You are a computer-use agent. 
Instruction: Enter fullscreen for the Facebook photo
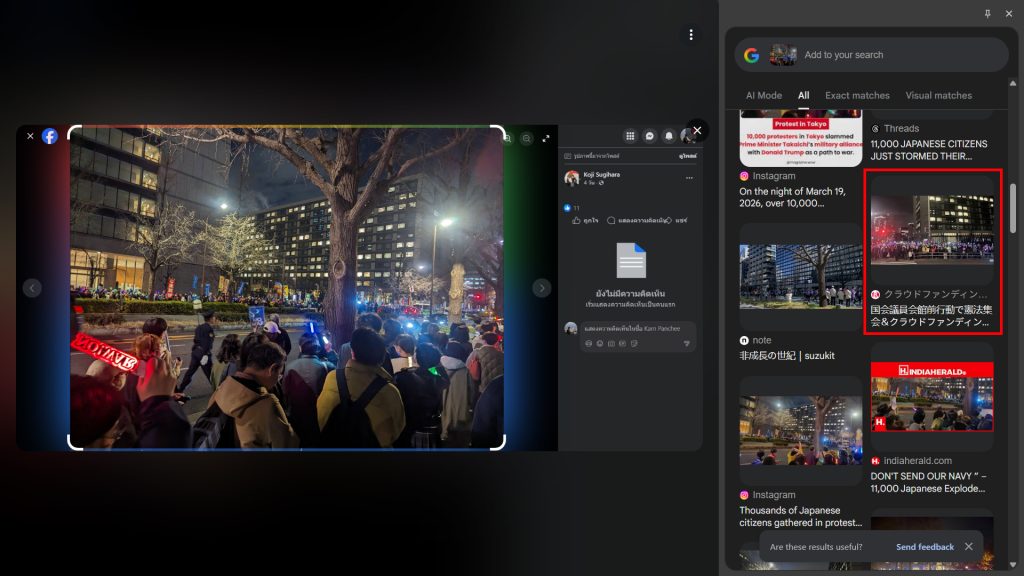pyautogui.click(x=546, y=139)
